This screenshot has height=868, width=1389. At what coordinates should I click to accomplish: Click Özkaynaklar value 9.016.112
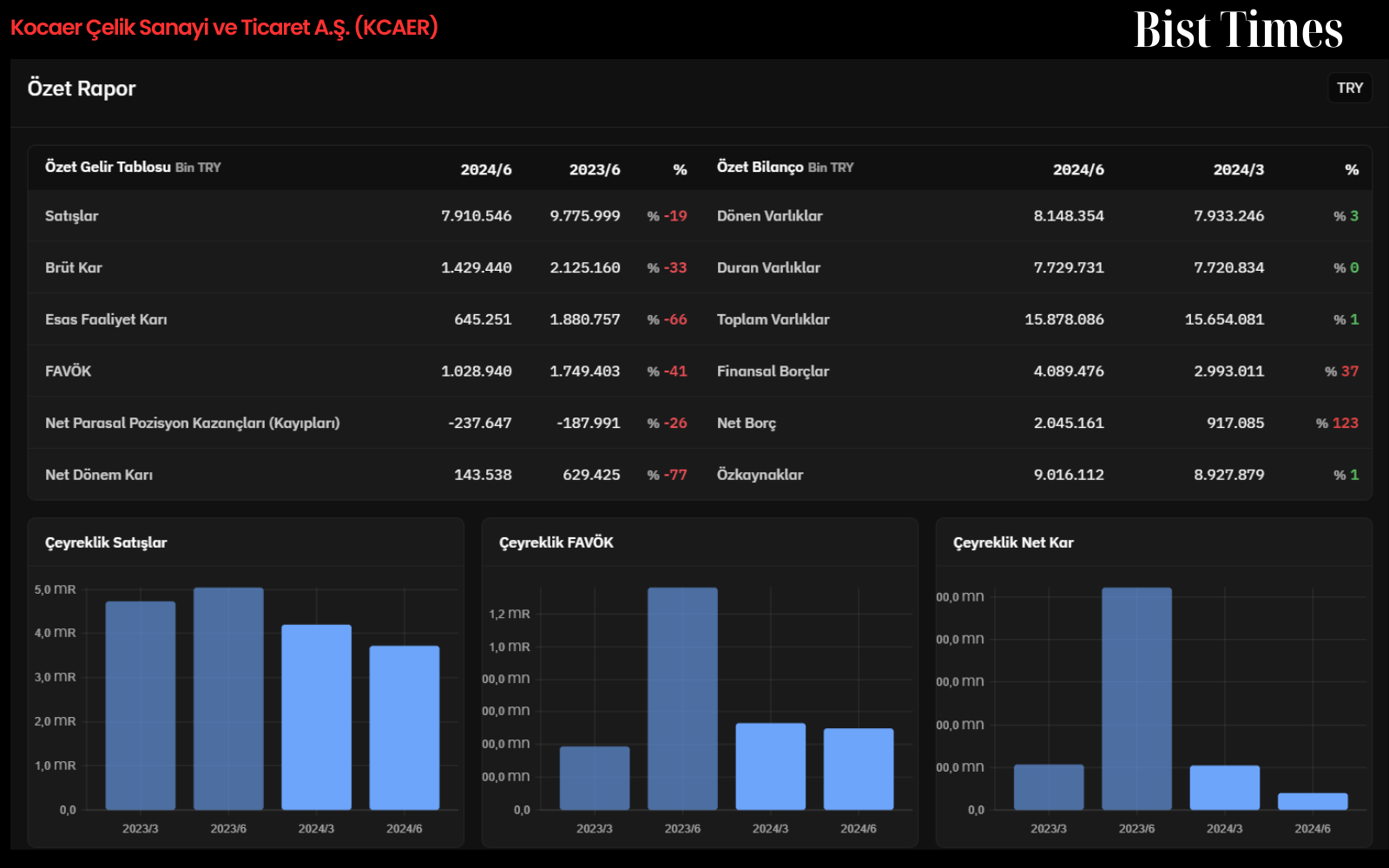point(1069,475)
